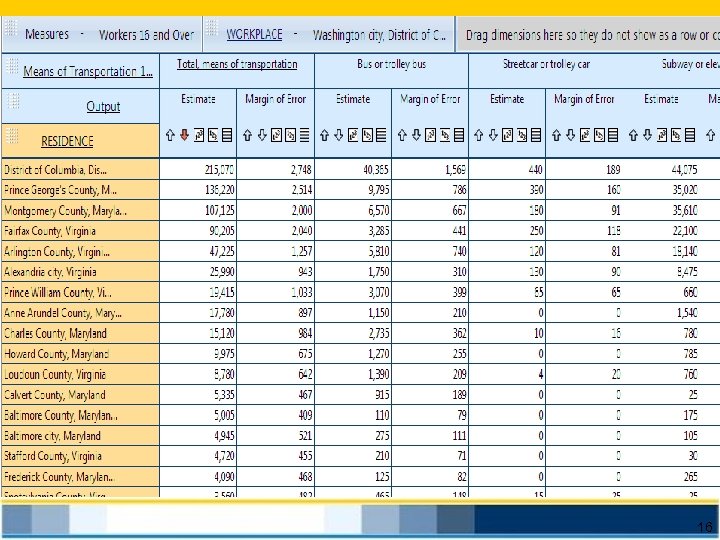Click up arrow under Subway Estimate column
Viewport: 720px width, 540px height.
(x=634, y=135)
